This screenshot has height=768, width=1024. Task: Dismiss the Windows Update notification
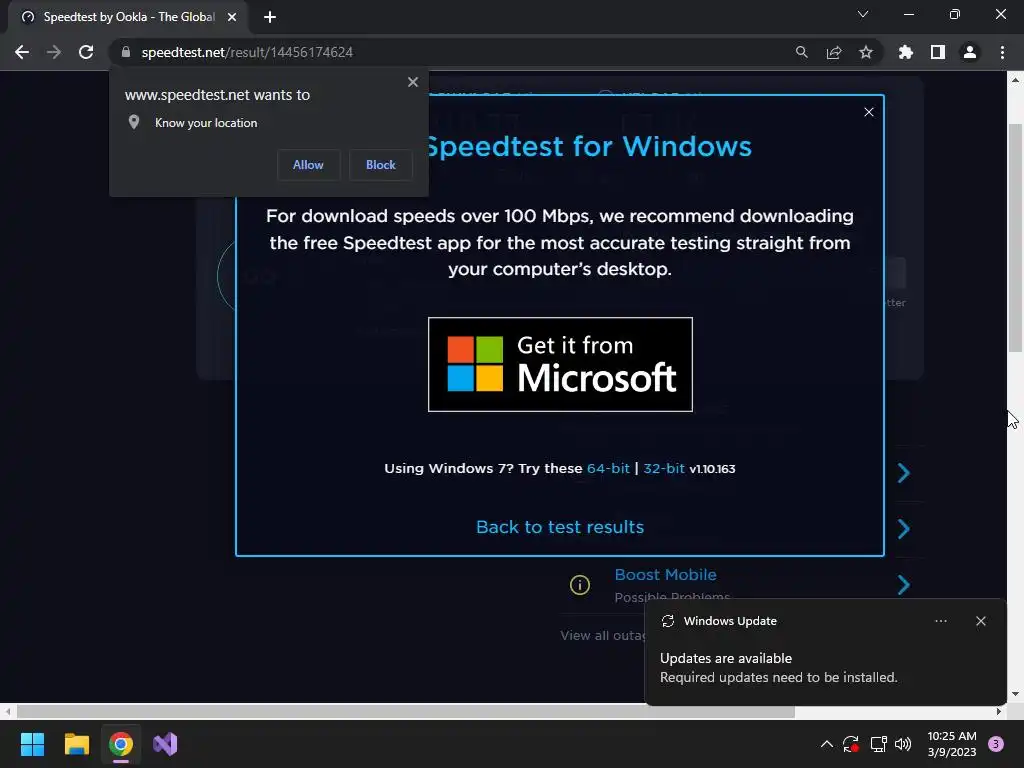click(980, 621)
